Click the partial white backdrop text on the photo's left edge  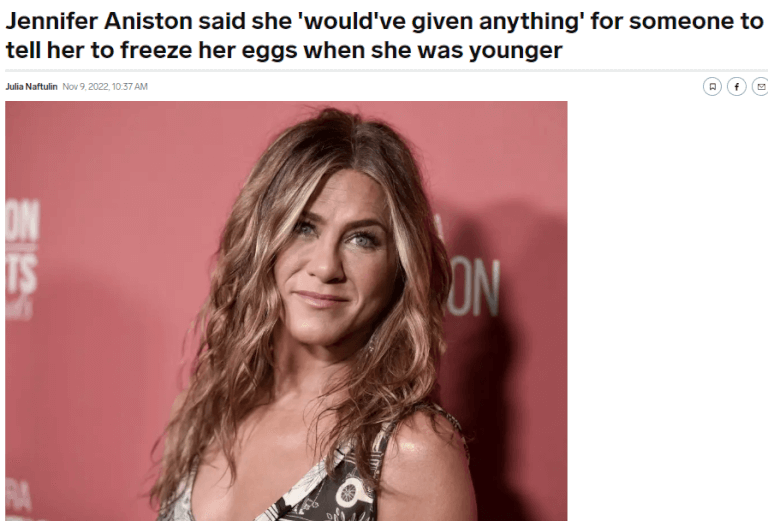point(22,260)
